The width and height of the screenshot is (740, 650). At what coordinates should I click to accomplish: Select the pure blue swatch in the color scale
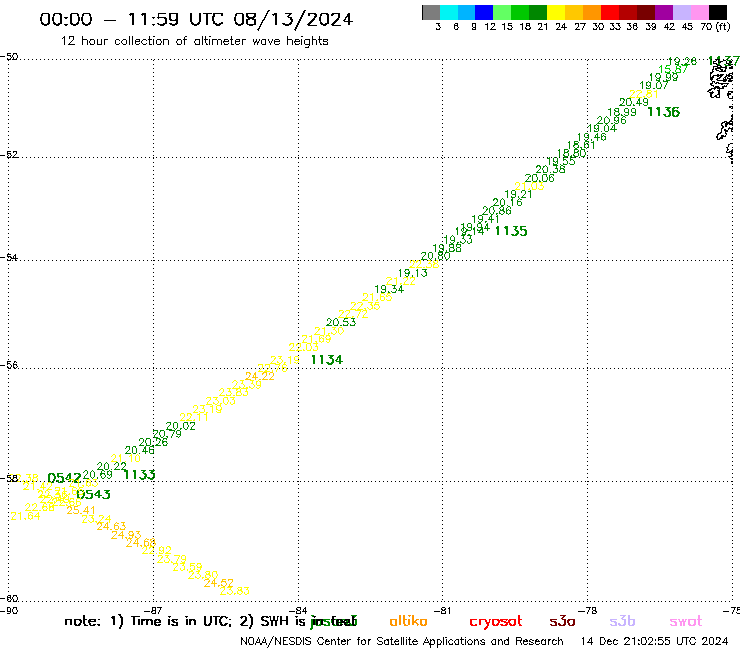484,12
